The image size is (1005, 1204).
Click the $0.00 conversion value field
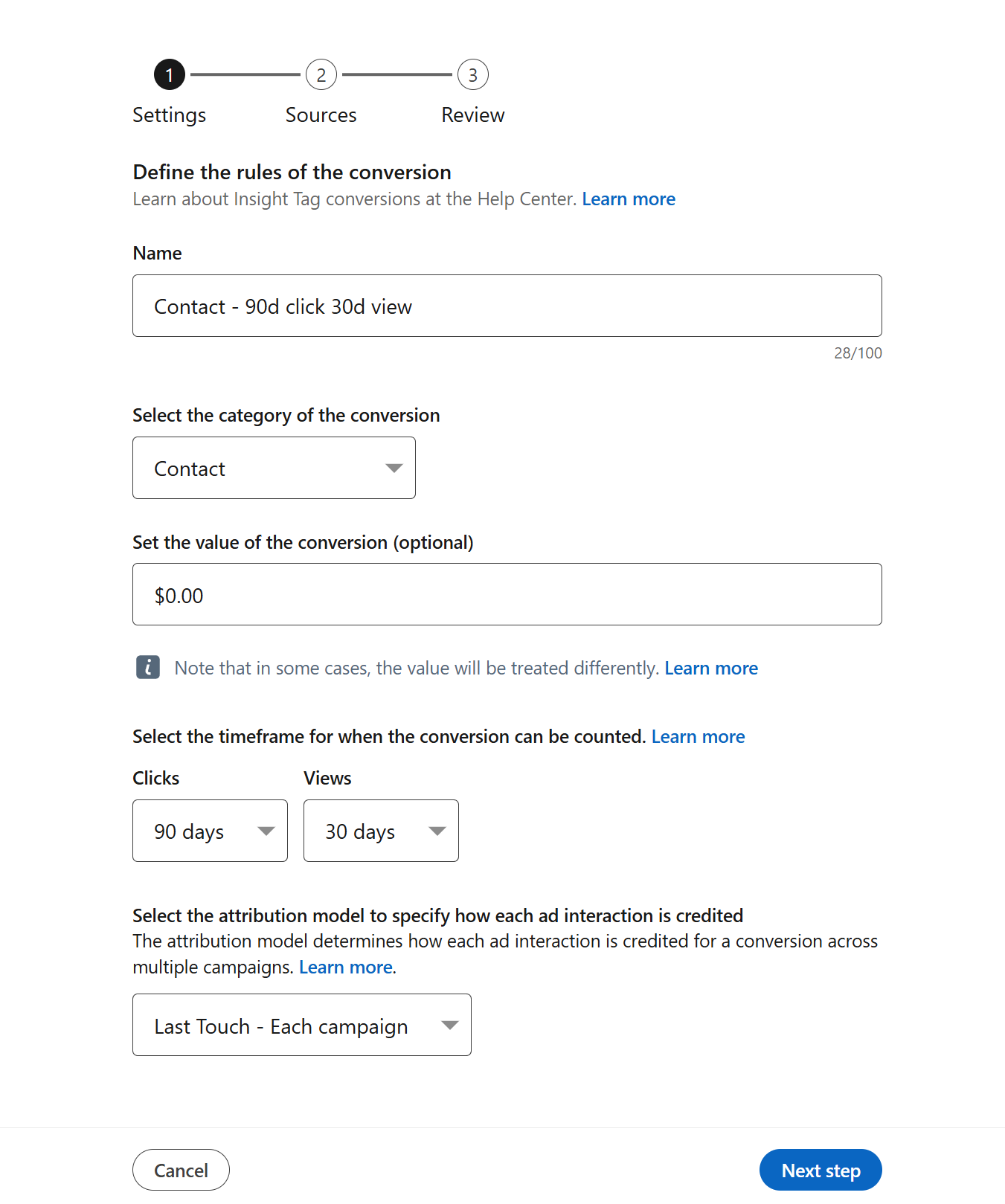click(507, 594)
